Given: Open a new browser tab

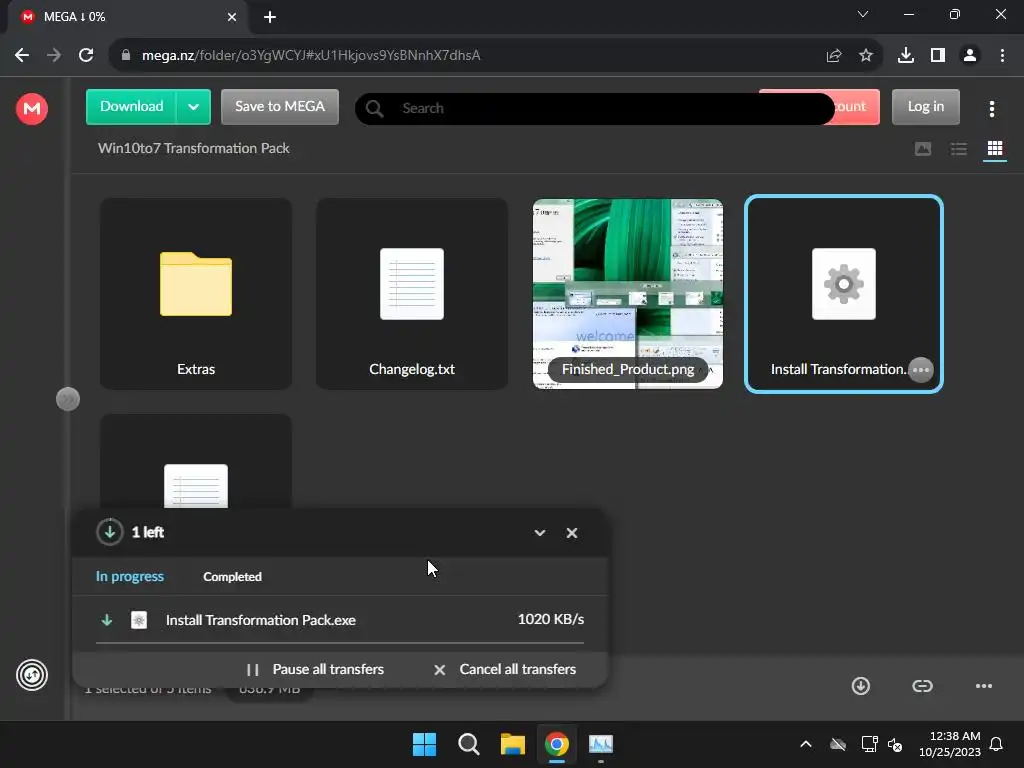Looking at the screenshot, I should click(270, 17).
